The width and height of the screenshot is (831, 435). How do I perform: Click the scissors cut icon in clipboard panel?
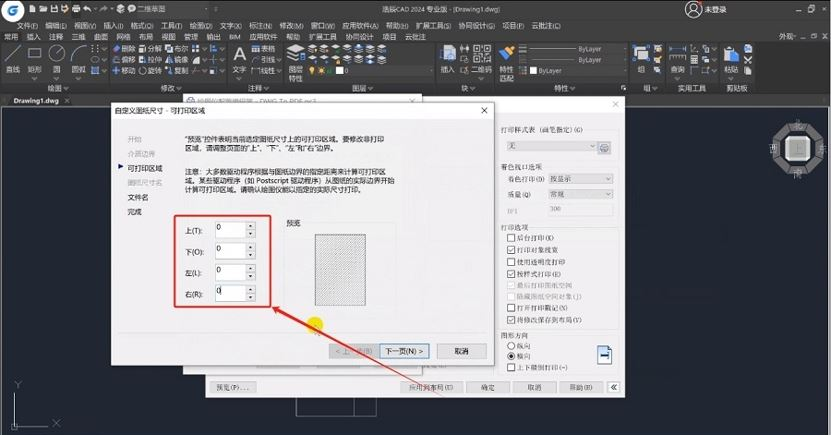[x=748, y=60]
